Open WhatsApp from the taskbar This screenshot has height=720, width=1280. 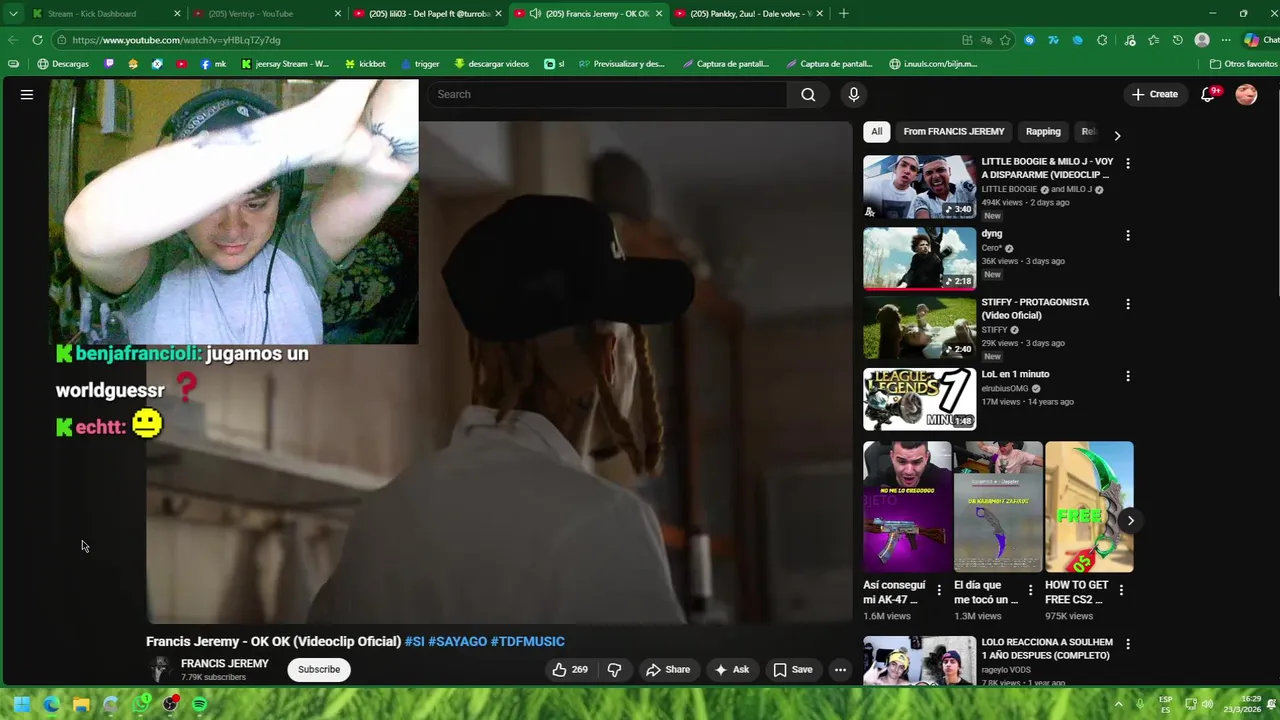click(141, 704)
